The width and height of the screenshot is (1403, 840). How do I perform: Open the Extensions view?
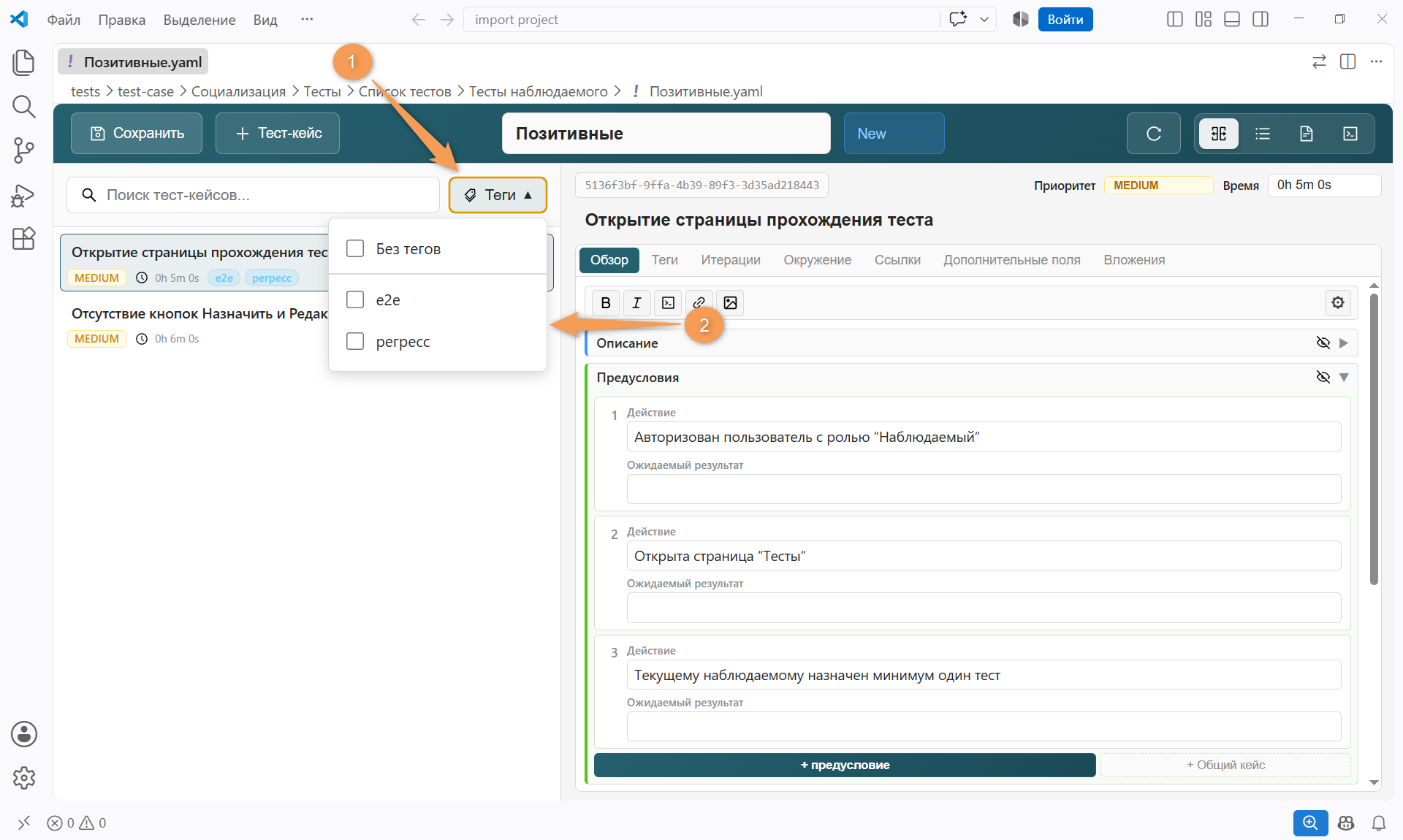click(23, 239)
